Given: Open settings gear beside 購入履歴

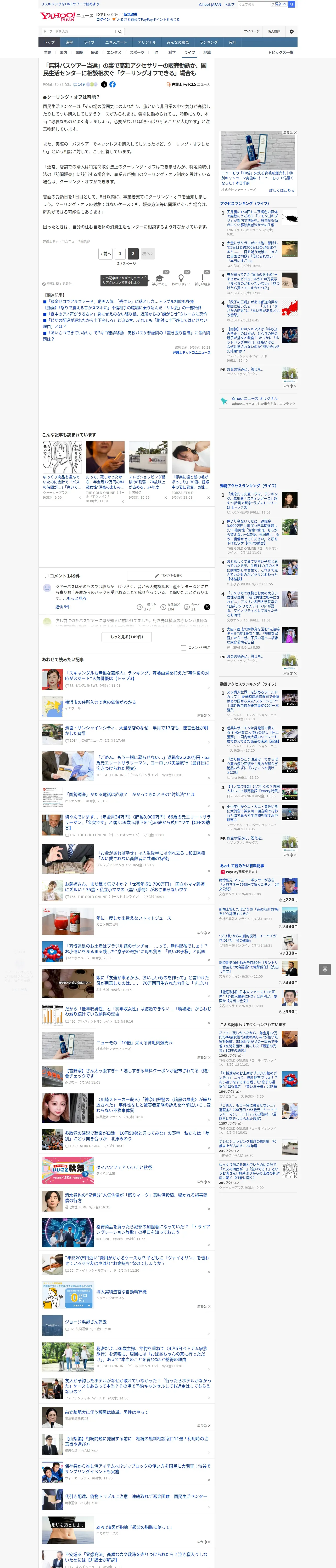Looking at the screenshot, I should point(292,32).
